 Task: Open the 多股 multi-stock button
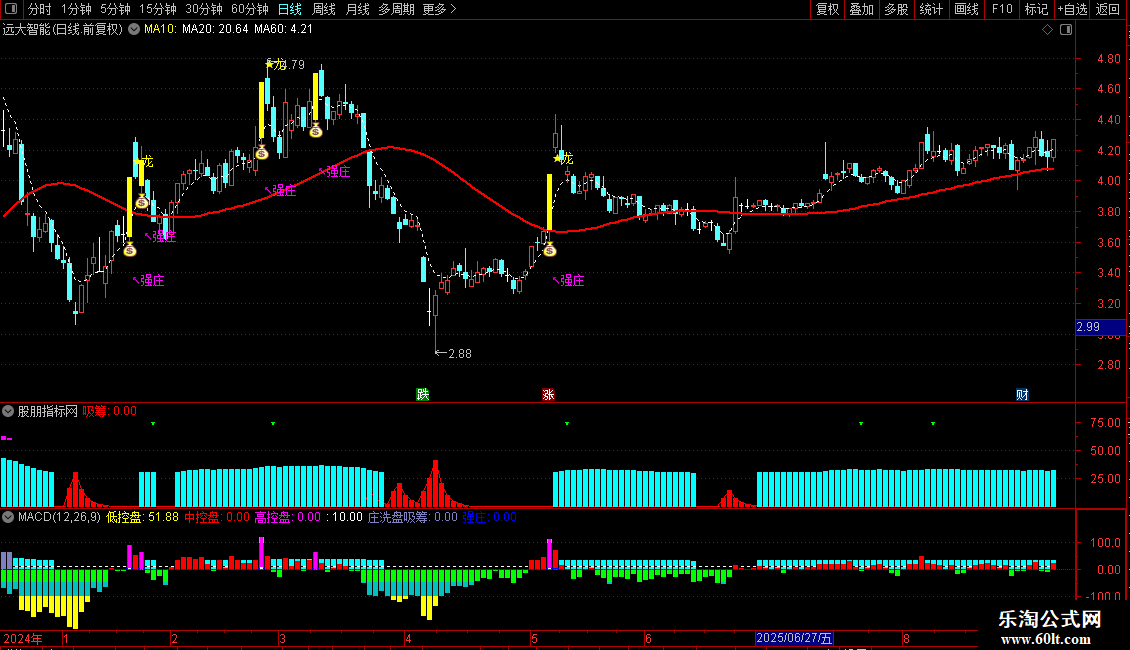pos(897,9)
